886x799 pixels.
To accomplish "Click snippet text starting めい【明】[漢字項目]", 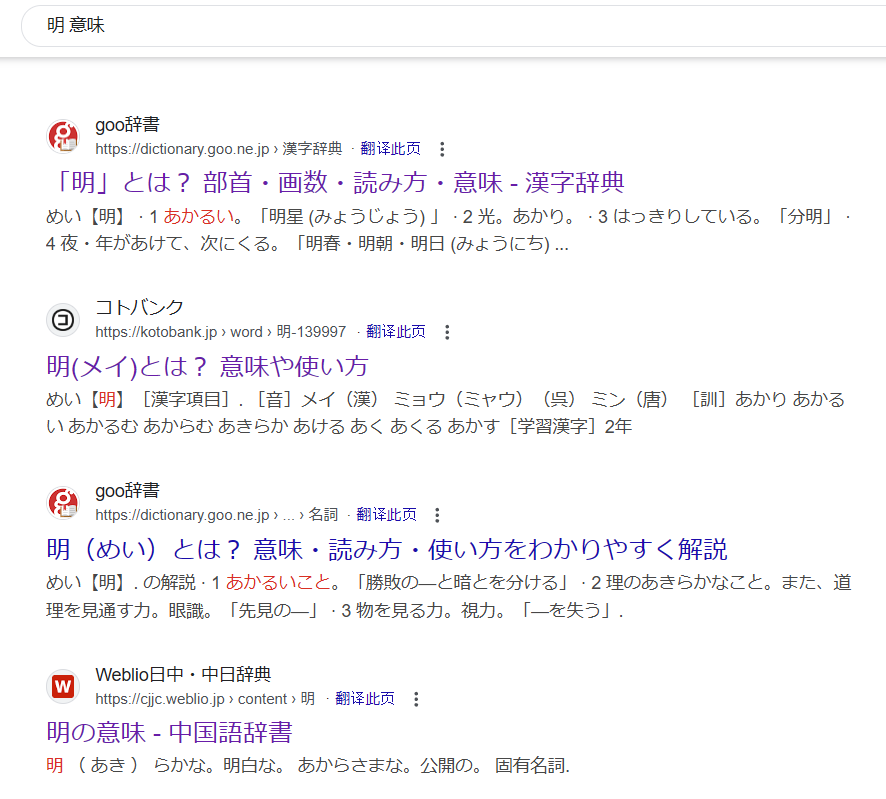I will [x=445, y=412].
